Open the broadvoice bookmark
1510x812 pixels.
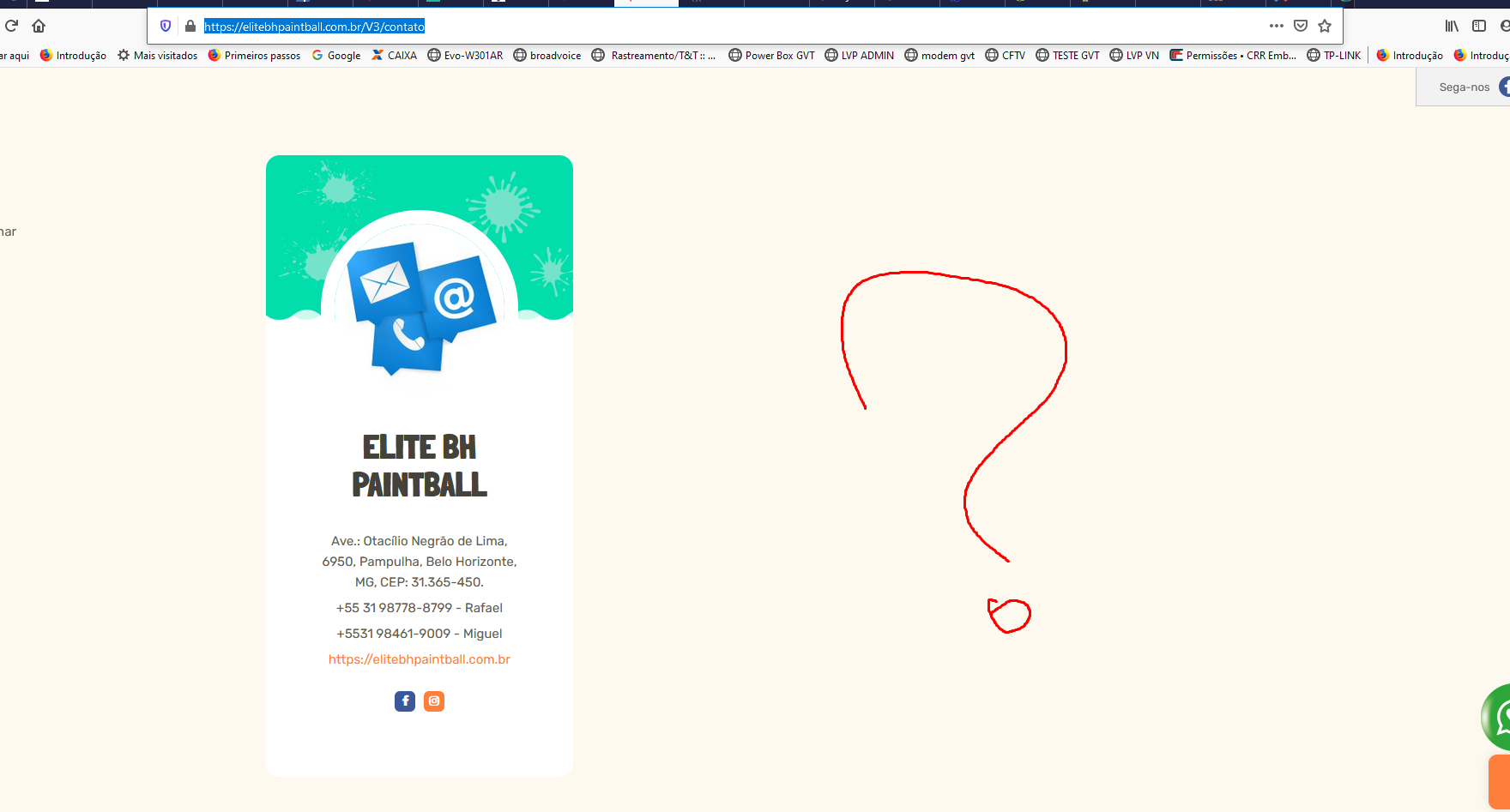pos(547,55)
